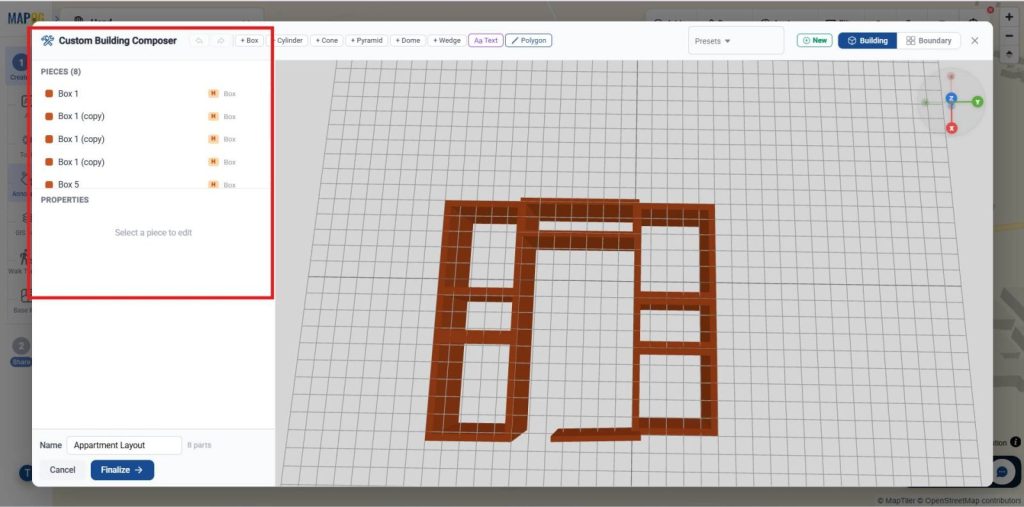Image resolution: width=1024 pixels, height=507 pixels.
Task: Click the H badge on Box 5 row
Action: [213, 185]
